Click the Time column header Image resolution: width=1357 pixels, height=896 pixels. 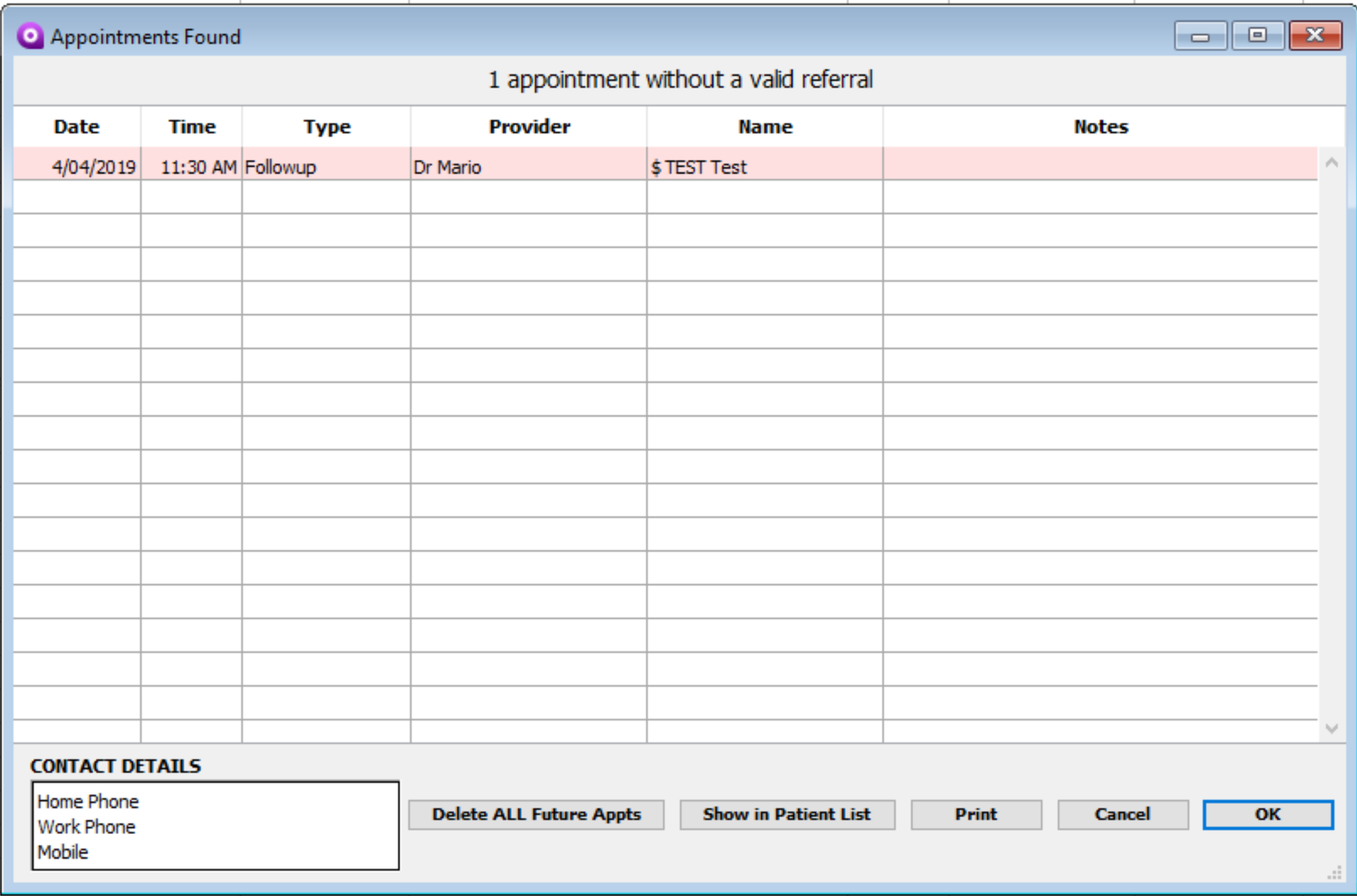[192, 127]
